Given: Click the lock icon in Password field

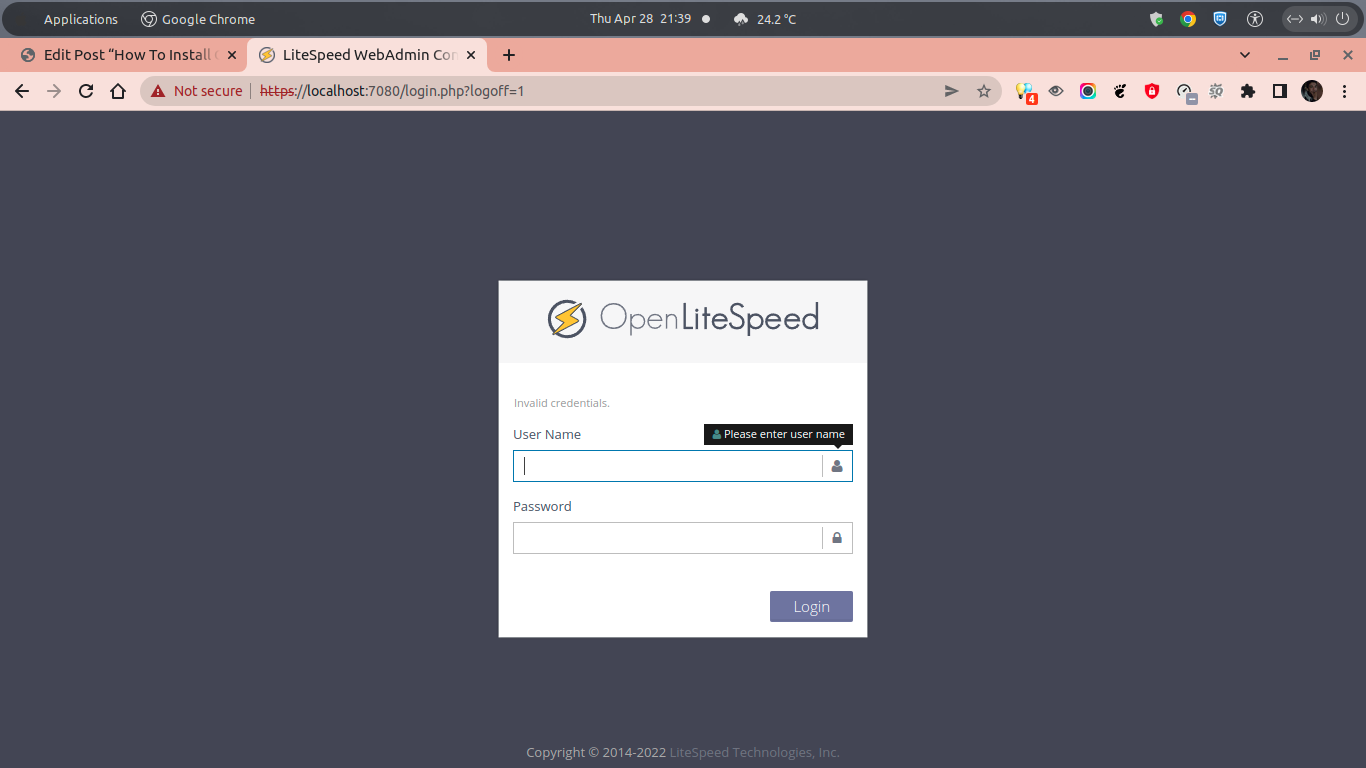Looking at the screenshot, I should tap(837, 538).
